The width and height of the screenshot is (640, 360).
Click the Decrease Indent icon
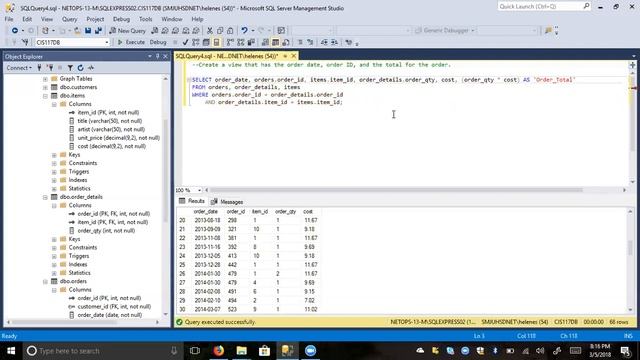click(x=324, y=42)
